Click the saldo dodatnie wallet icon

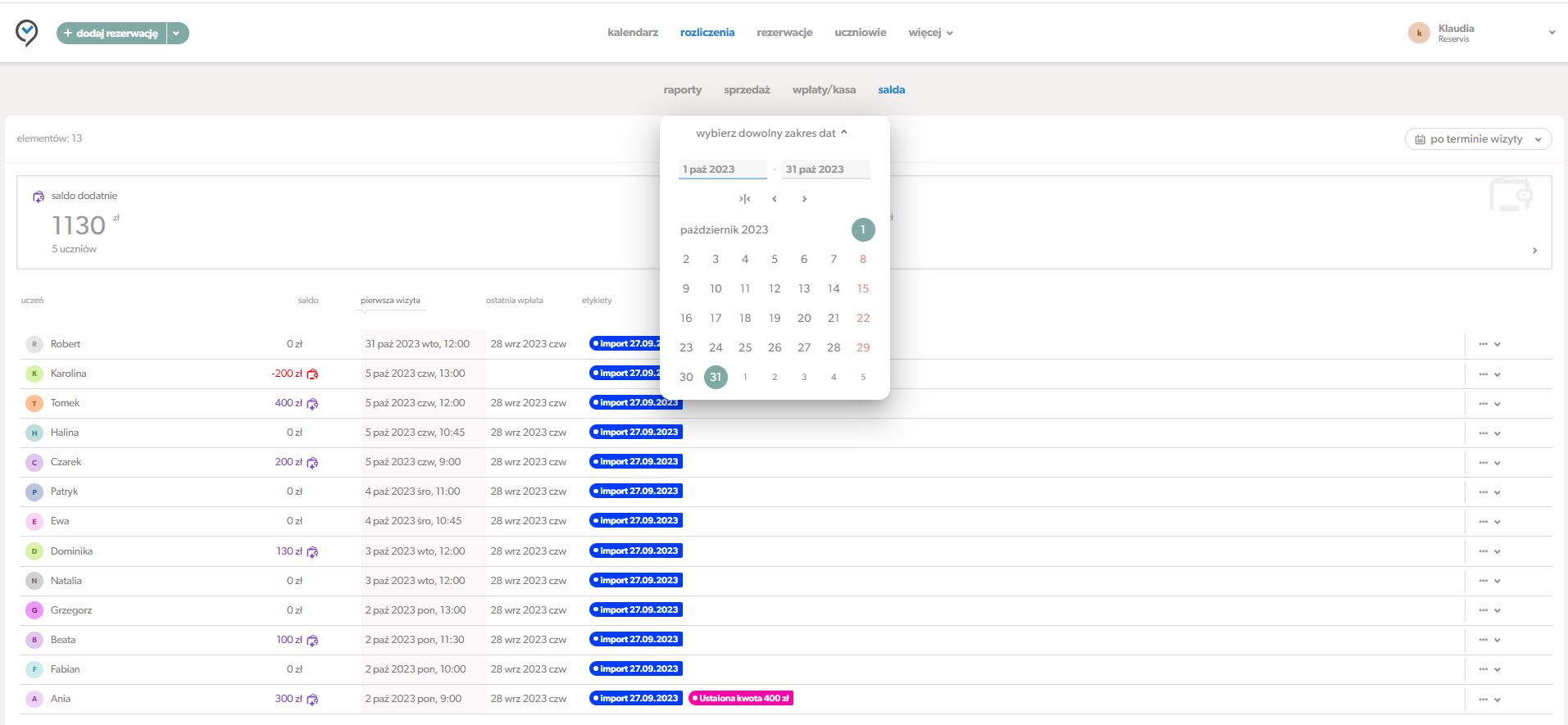tap(39, 197)
